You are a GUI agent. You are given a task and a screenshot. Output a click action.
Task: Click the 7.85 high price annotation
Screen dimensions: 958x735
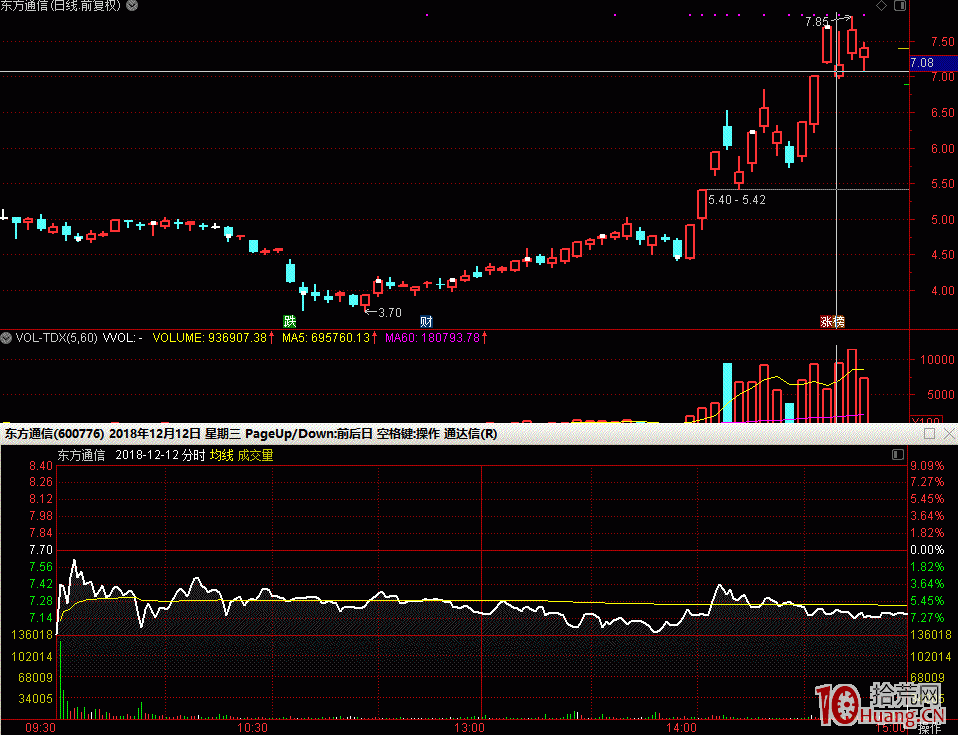tap(816, 21)
